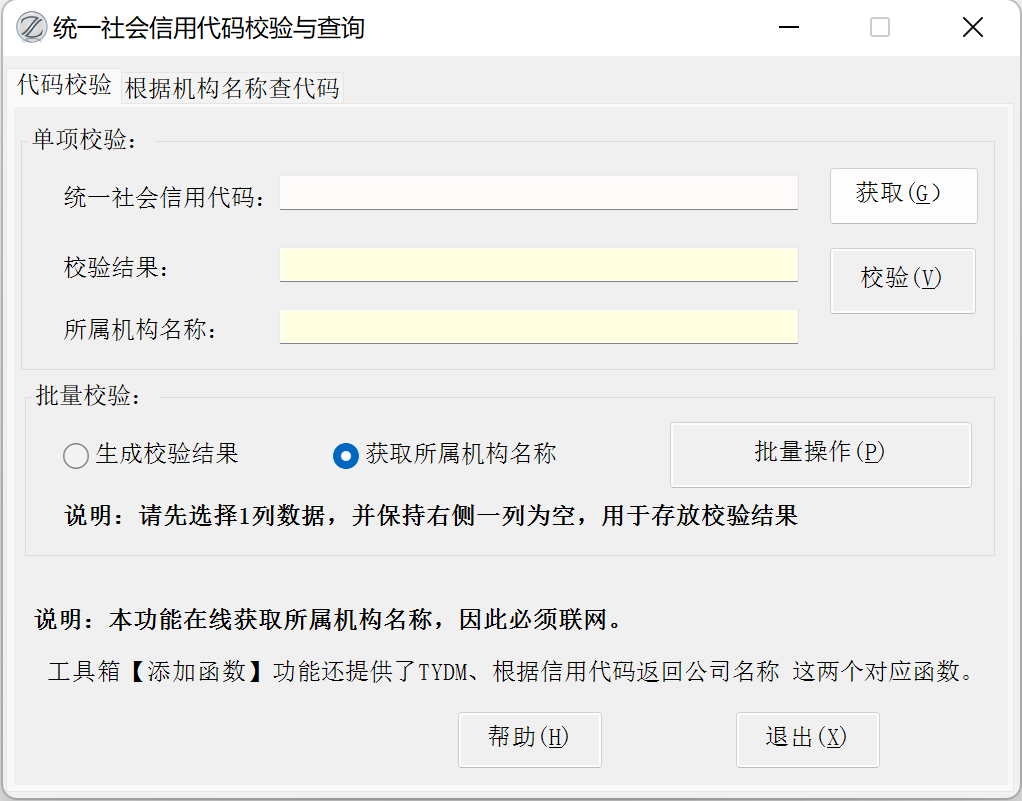Minimize the window from the title bar
The image size is (1022, 801).
(x=788, y=28)
